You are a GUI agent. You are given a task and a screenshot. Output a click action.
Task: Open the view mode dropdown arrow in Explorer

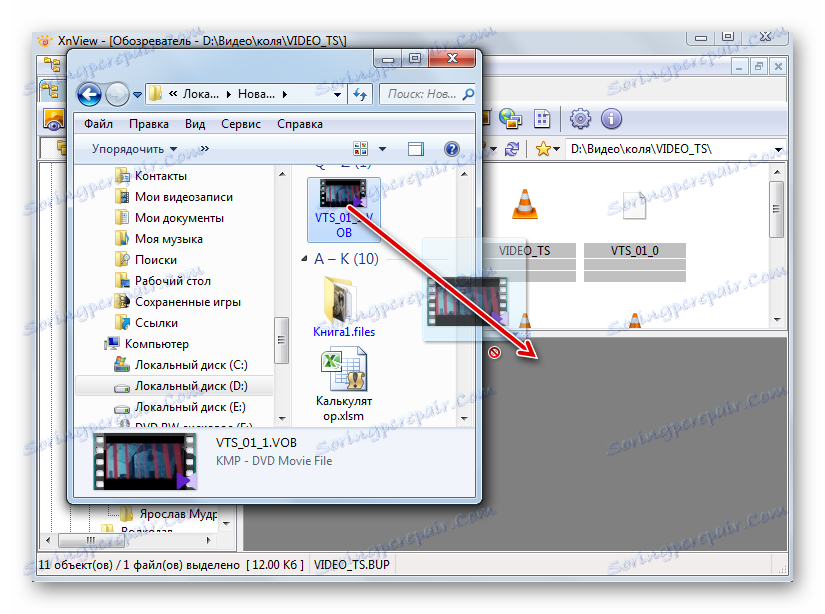click(383, 149)
